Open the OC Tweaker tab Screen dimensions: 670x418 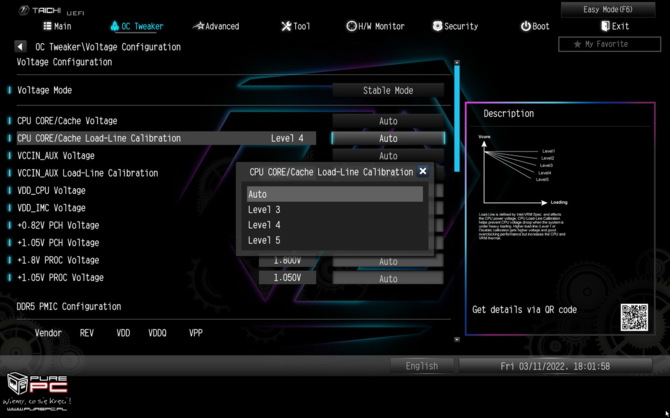(x=137, y=26)
